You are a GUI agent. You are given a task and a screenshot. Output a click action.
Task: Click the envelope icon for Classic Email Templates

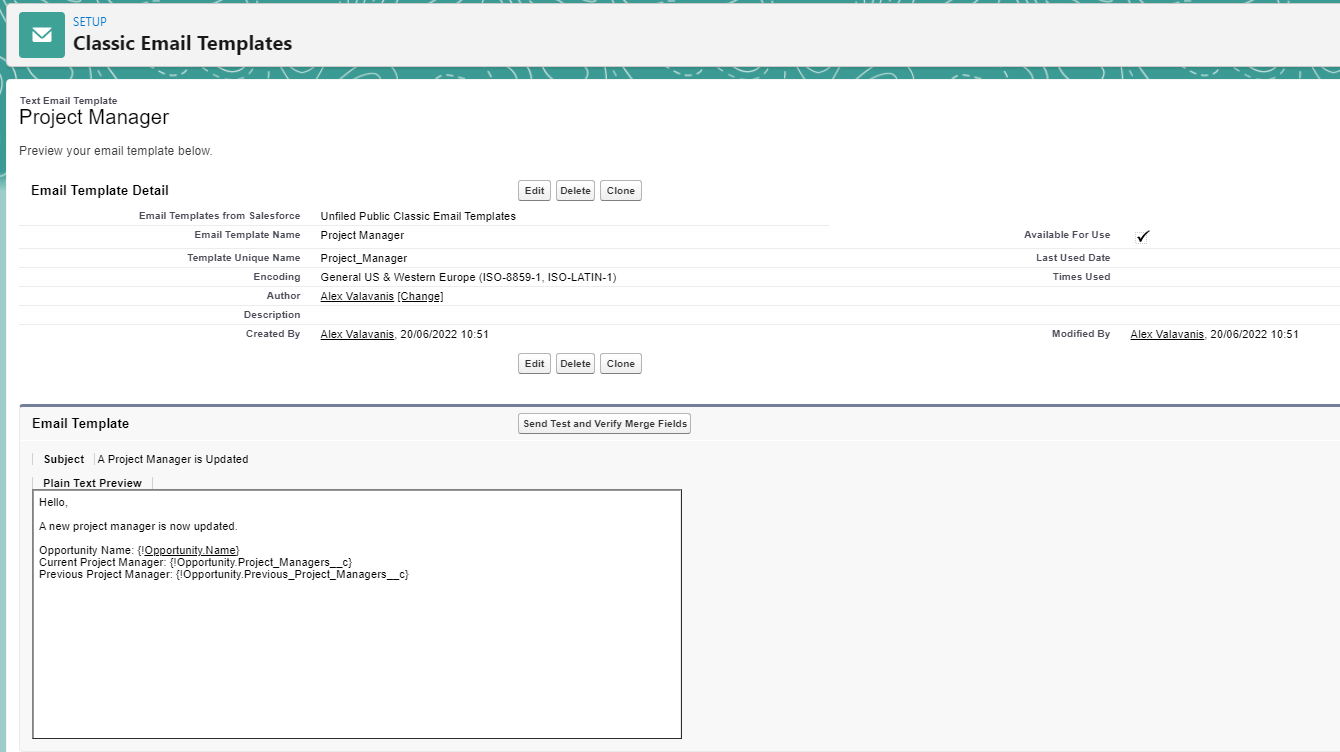[x=42, y=35]
